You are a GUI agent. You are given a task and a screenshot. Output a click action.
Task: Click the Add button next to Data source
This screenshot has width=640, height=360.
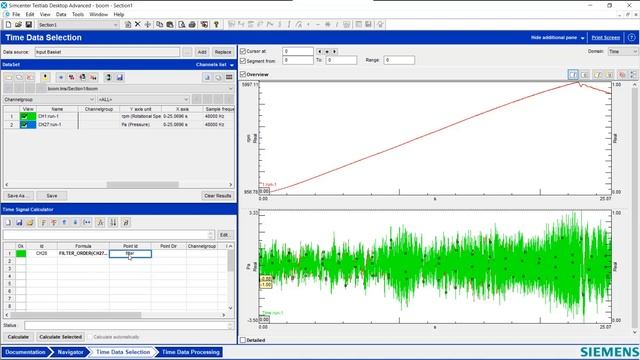pyautogui.click(x=202, y=52)
